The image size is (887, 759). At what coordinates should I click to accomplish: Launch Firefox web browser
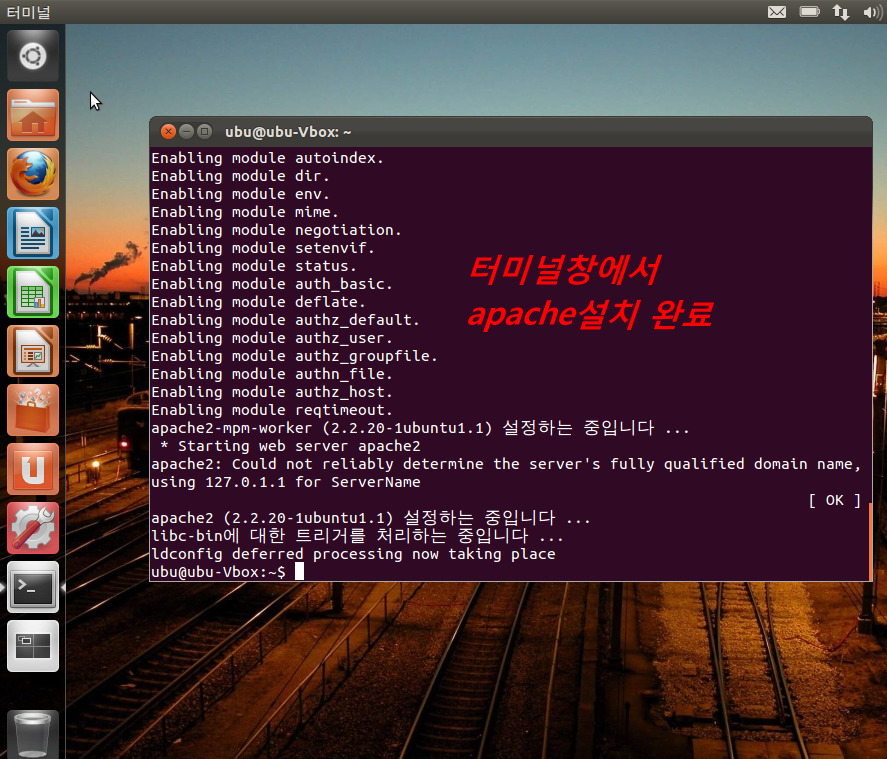point(33,175)
